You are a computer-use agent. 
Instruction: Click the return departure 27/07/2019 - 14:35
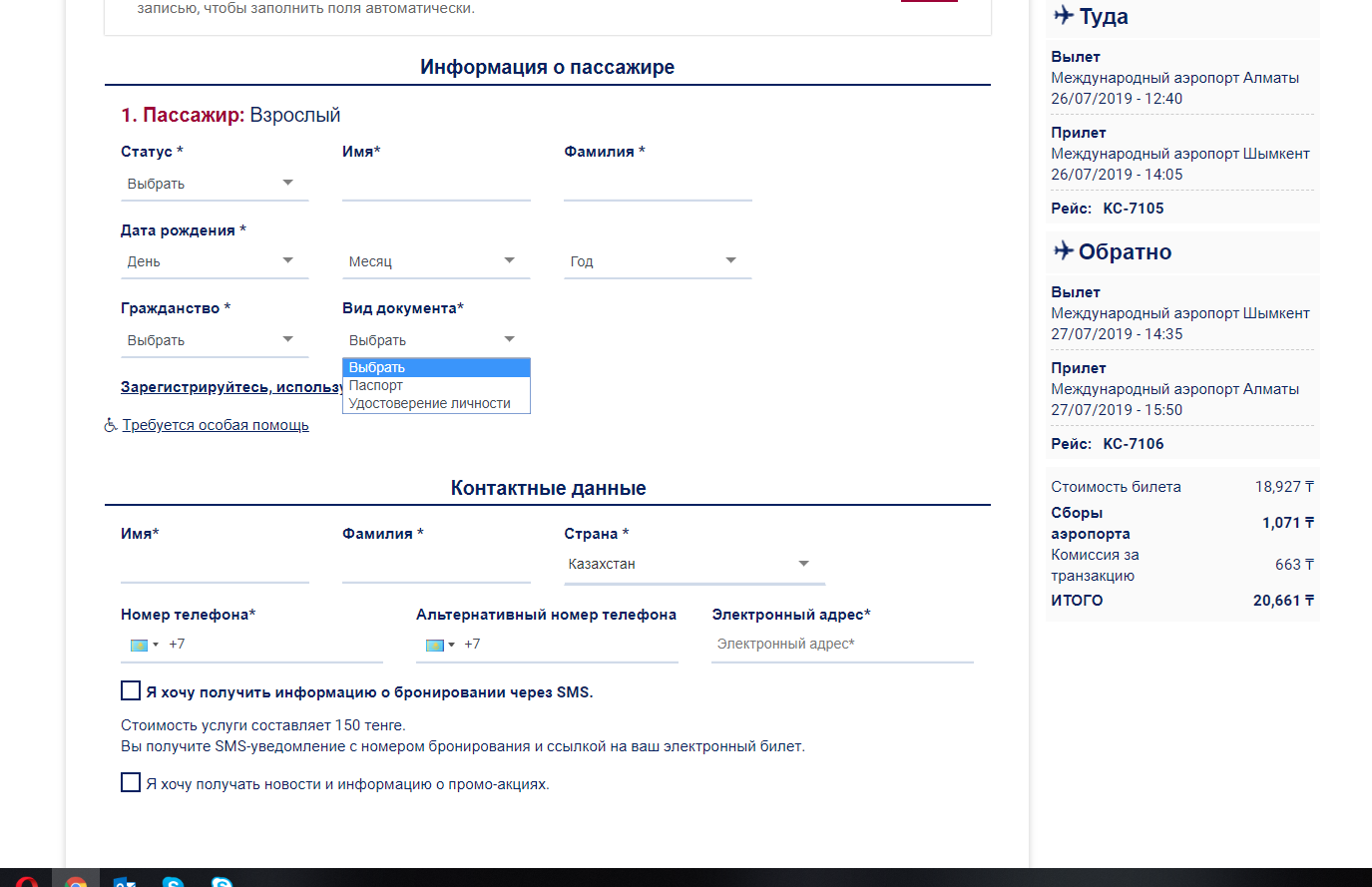click(x=1117, y=334)
